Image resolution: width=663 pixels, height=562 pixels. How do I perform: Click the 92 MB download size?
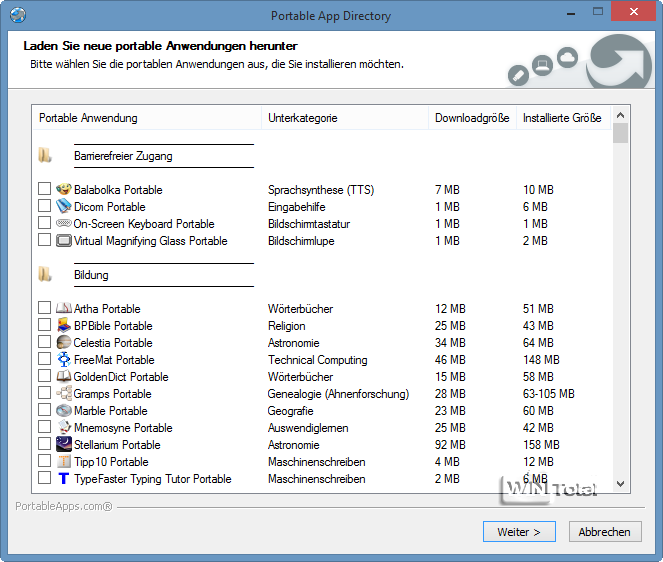450,445
